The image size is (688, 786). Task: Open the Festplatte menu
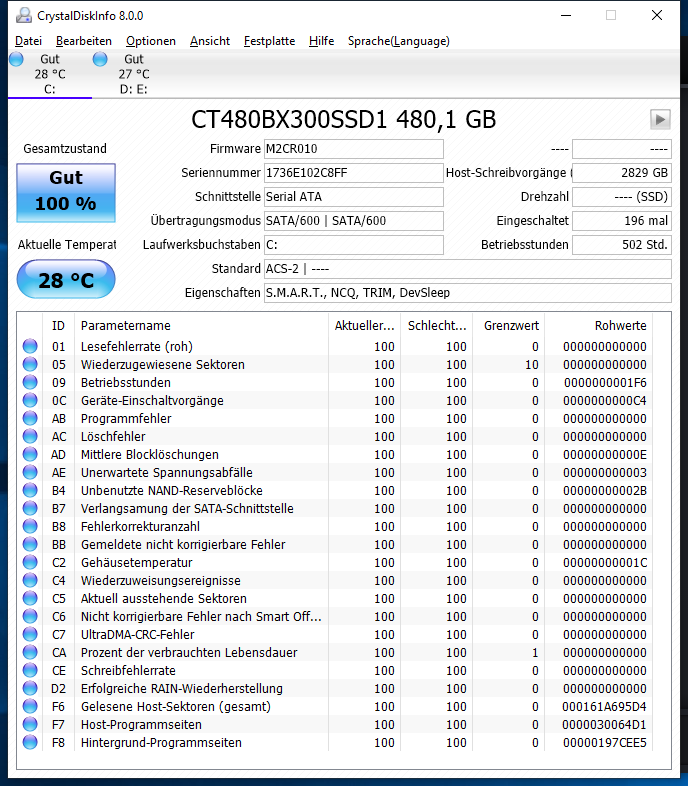pyautogui.click(x=269, y=41)
